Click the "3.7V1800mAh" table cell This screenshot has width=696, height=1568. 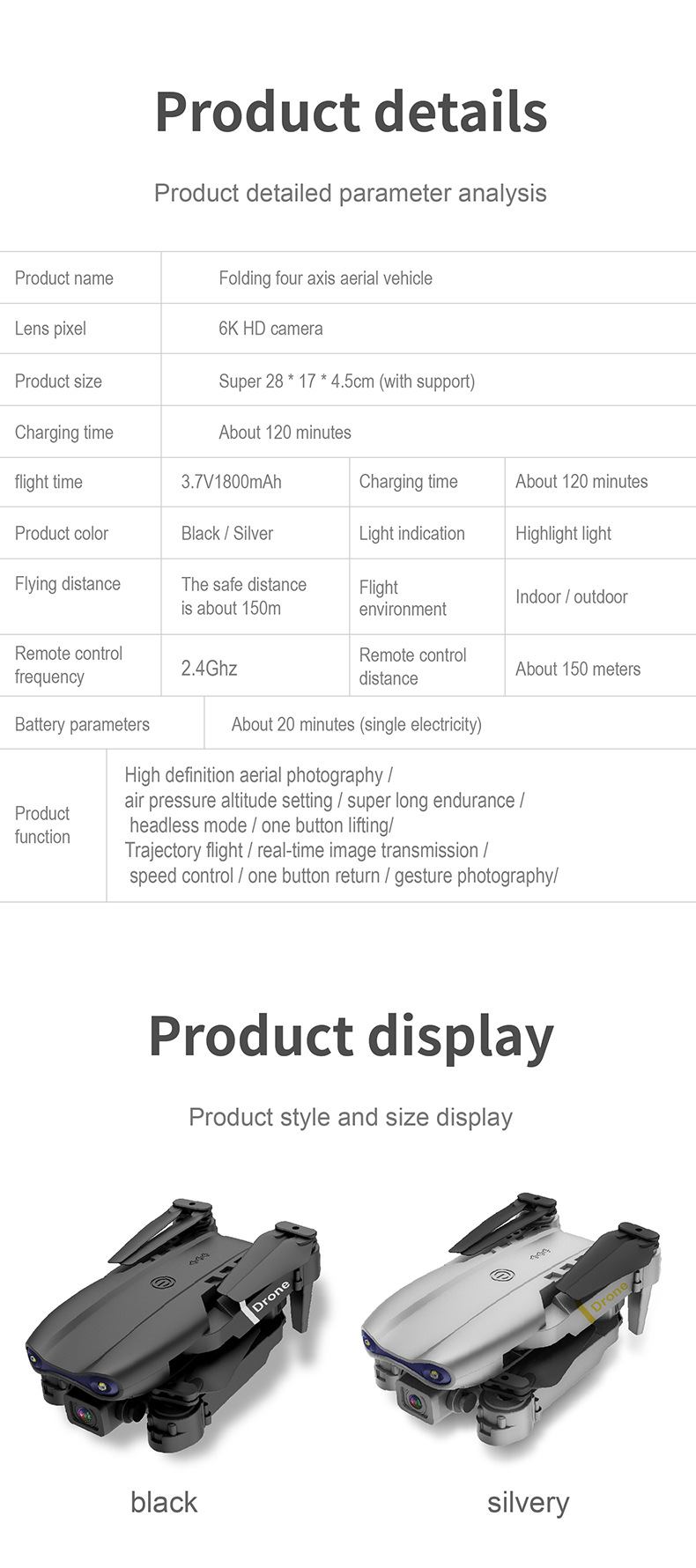[231, 482]
